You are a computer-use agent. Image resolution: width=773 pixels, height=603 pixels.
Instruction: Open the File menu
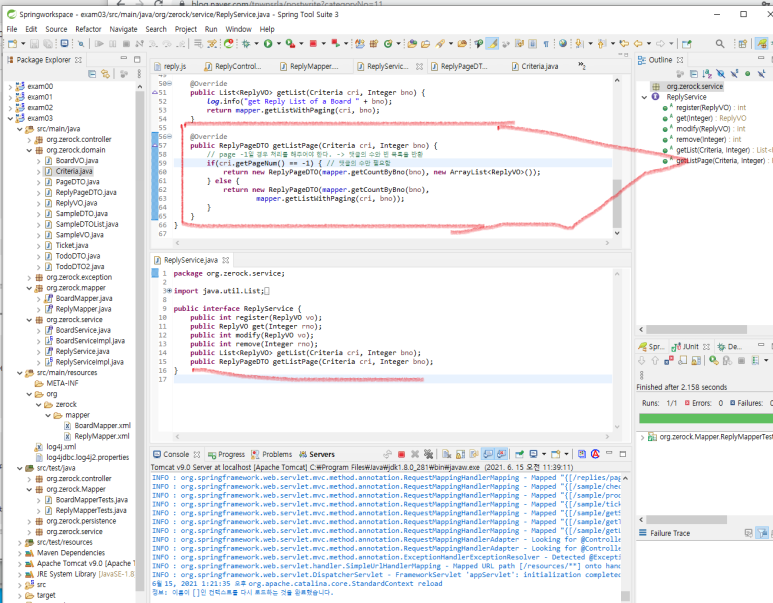pos(12,29)
